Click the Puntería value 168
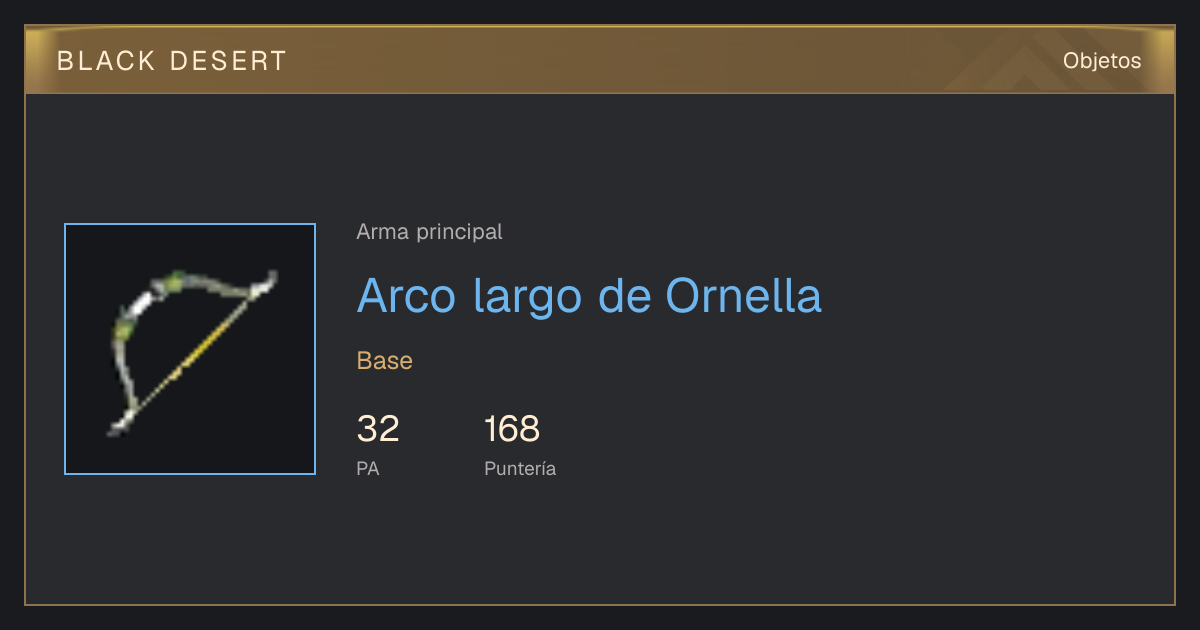 pyautogui.click(x=512, y=429)
